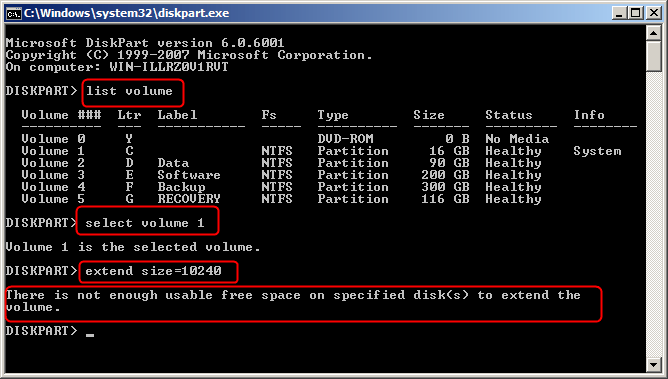Click the Copyright 1999-2007 Microsoft Corporation line
This screenshot has width=668, height=379.
coord(189,55)
